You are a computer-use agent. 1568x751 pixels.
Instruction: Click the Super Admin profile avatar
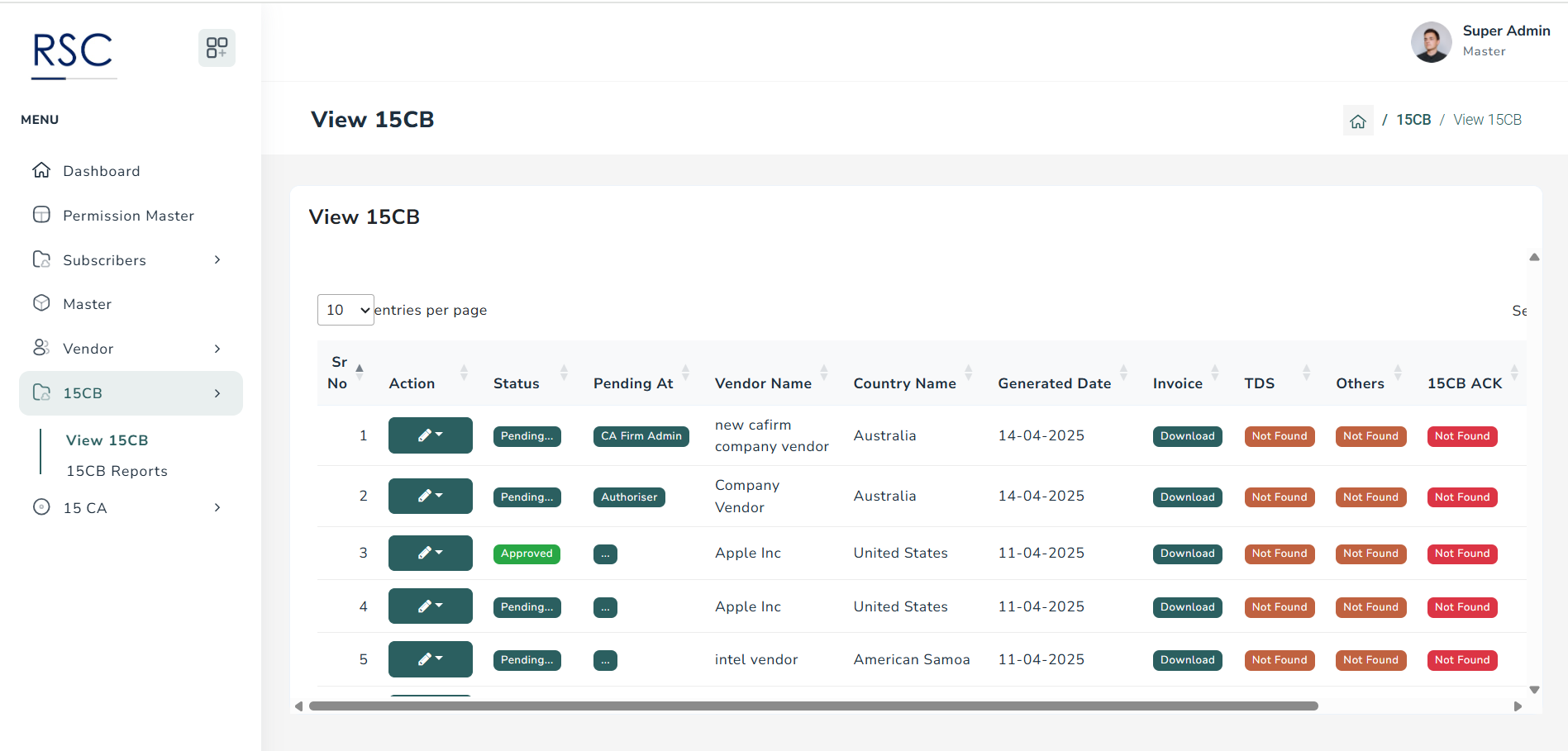[1431, 41]
